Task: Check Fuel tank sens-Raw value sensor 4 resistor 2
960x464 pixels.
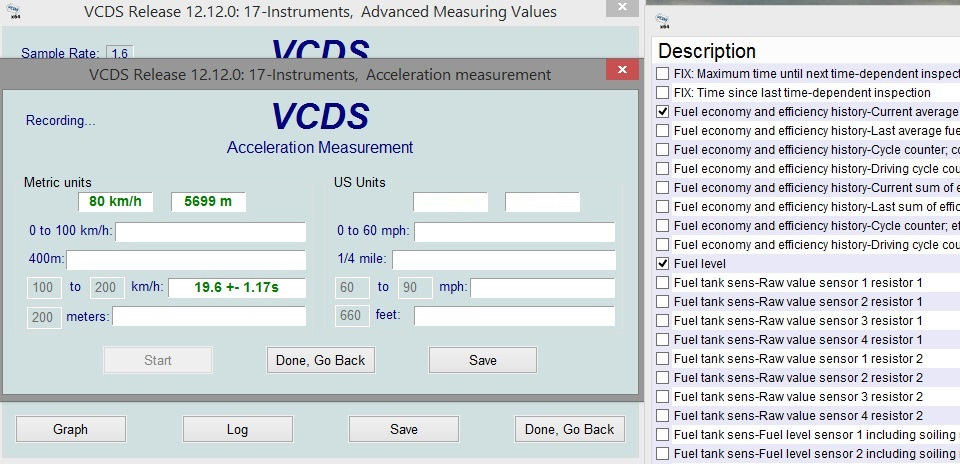Action: coord(662,416)
